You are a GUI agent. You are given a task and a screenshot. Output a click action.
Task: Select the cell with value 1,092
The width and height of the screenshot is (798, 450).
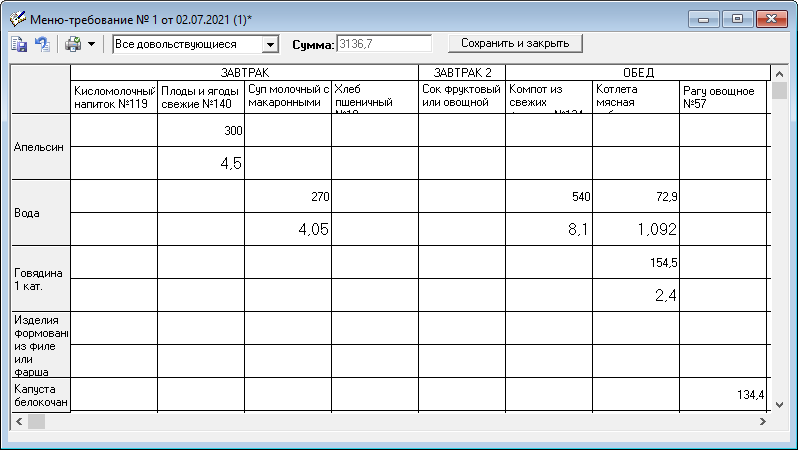pos(636,229)
